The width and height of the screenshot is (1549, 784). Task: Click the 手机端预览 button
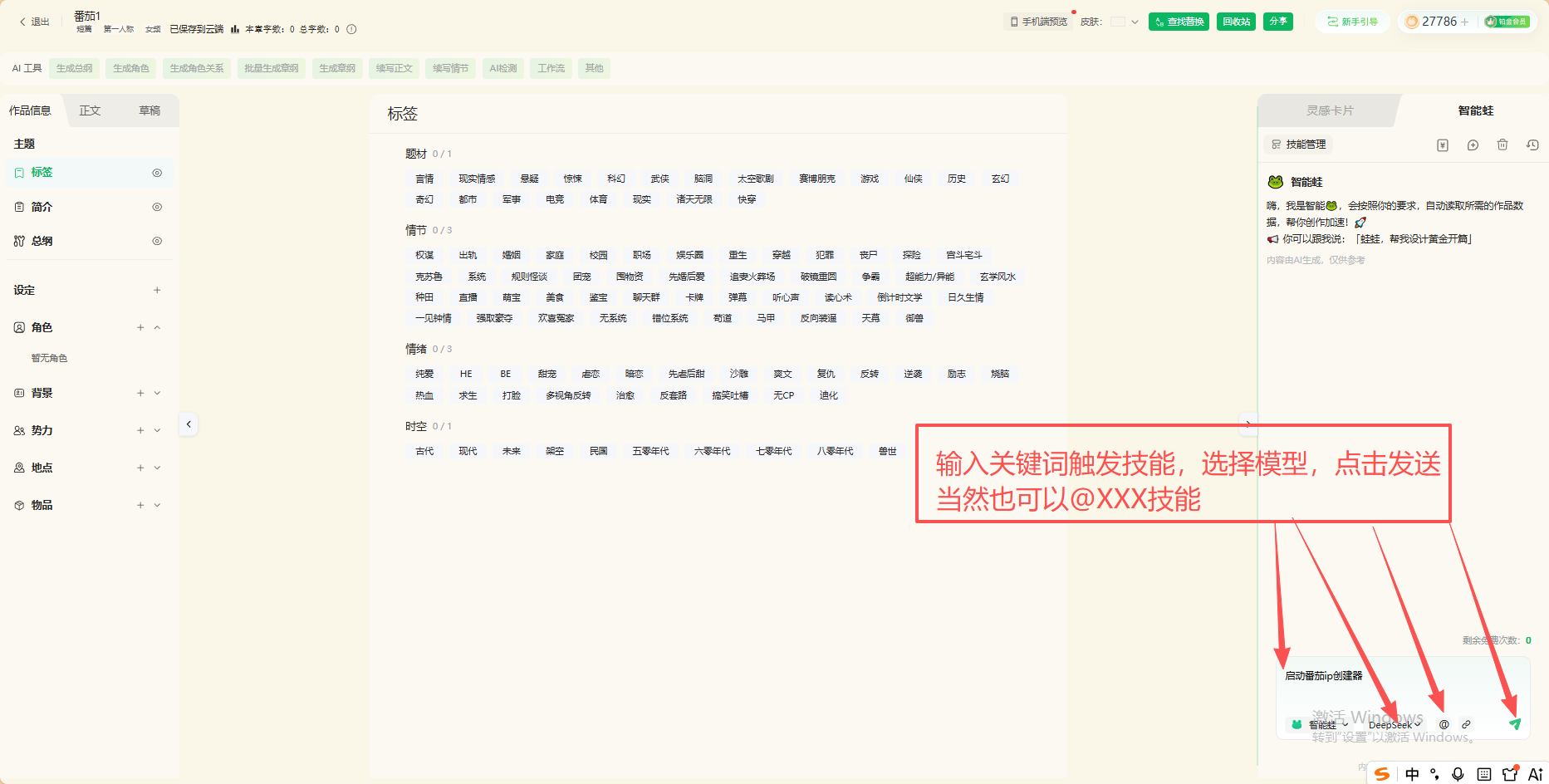(x=1038, y=22)
